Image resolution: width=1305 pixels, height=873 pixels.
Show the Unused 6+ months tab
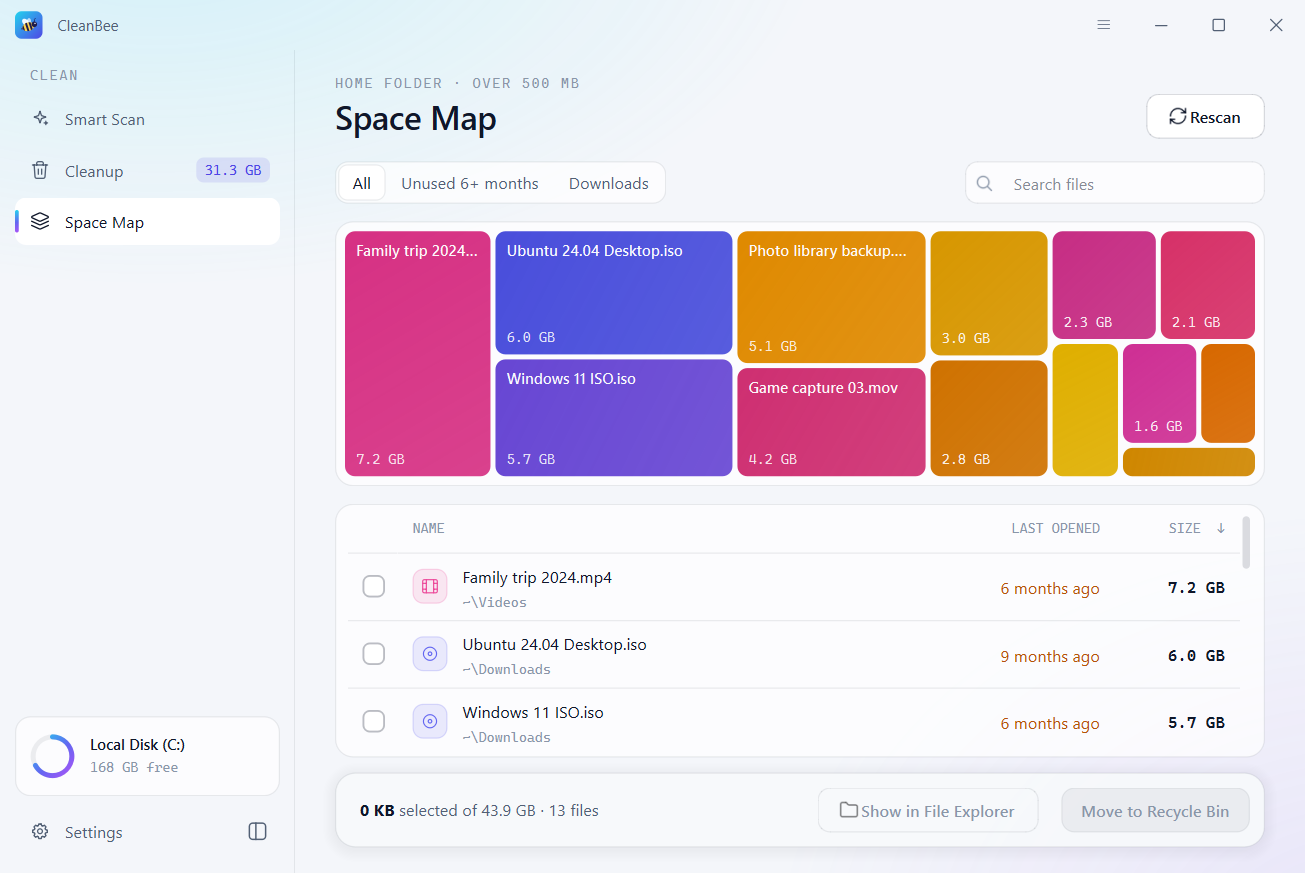click(470, 183)
